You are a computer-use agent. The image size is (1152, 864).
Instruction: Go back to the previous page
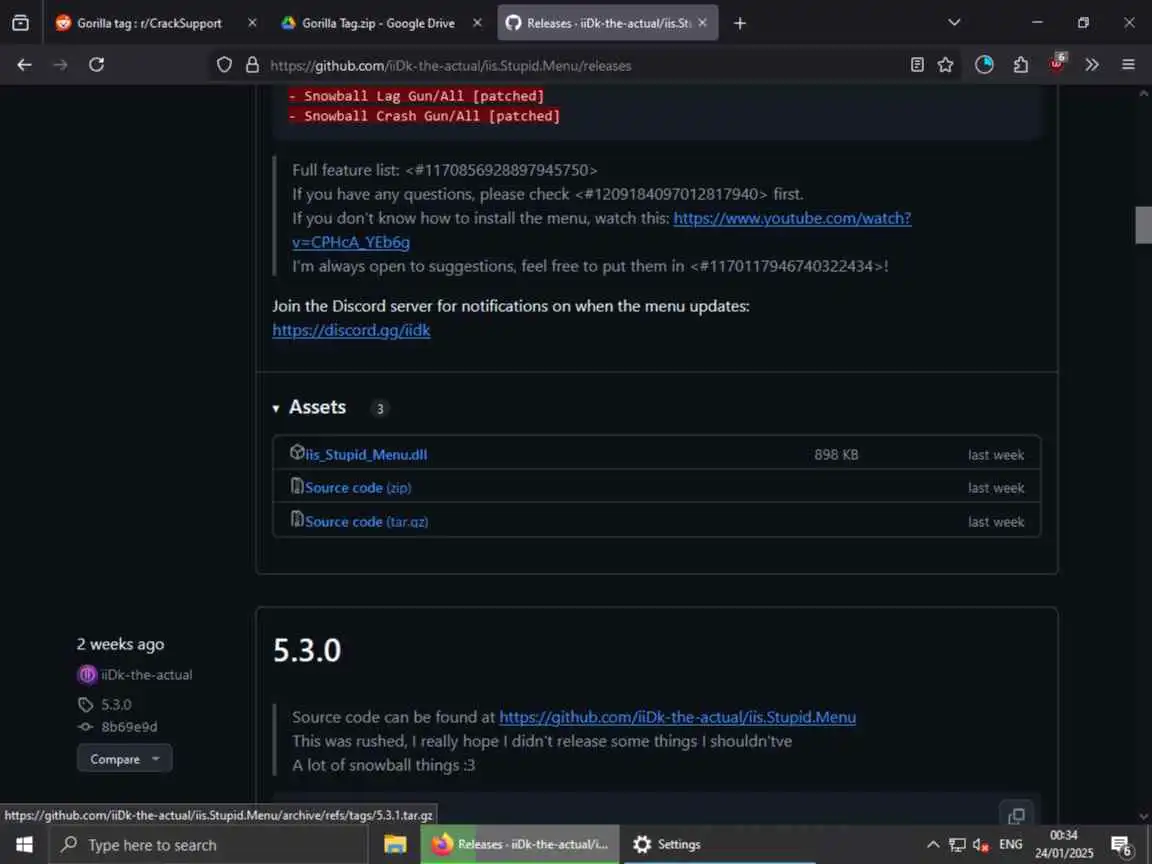[x=24, y=65]
